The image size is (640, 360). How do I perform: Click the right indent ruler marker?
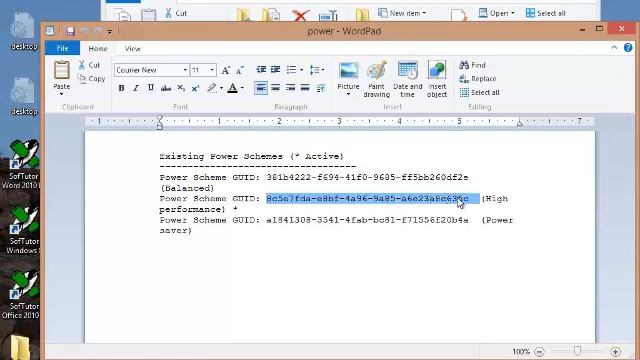click(x=520, y=122)
